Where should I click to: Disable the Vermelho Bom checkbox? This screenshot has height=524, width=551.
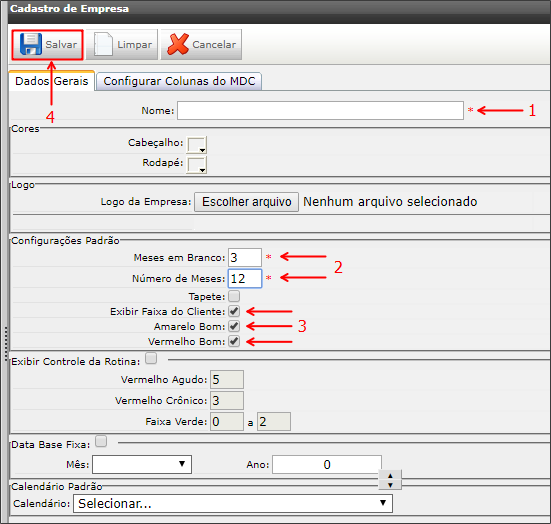click(234, 341)
